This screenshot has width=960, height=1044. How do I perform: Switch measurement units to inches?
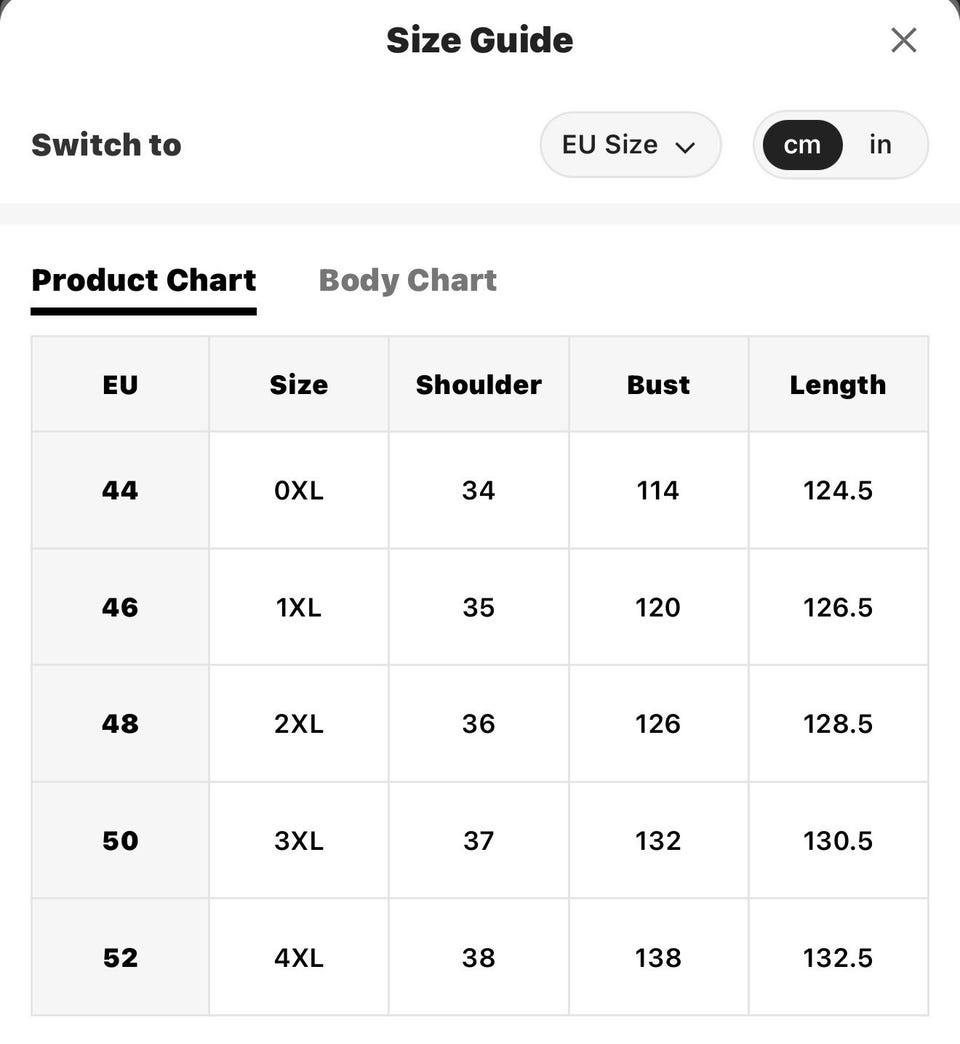point(880,144)
